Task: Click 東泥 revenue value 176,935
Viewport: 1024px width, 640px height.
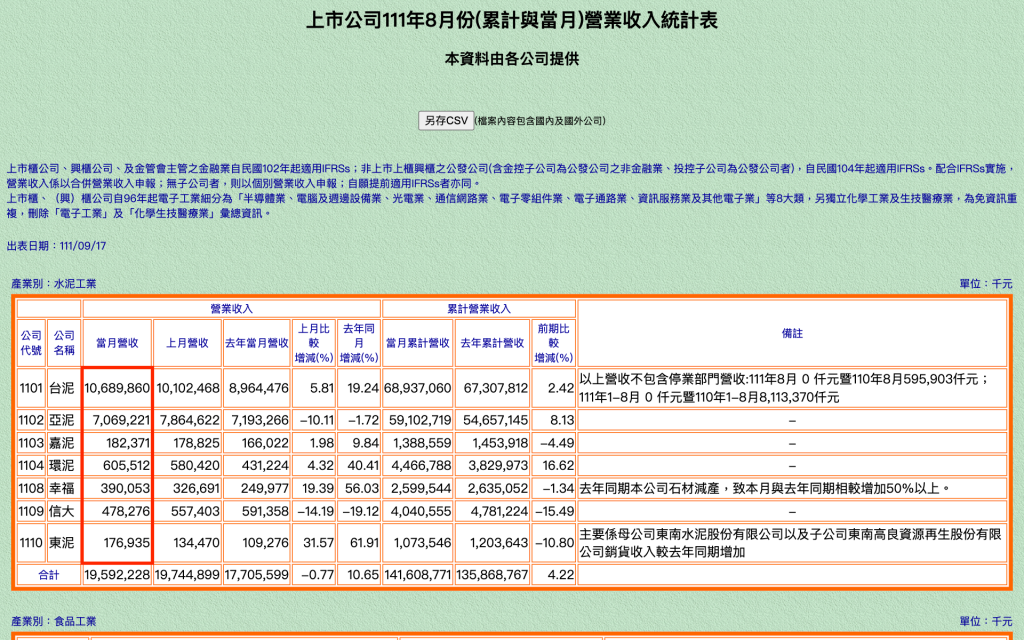Action: (118, 543)
